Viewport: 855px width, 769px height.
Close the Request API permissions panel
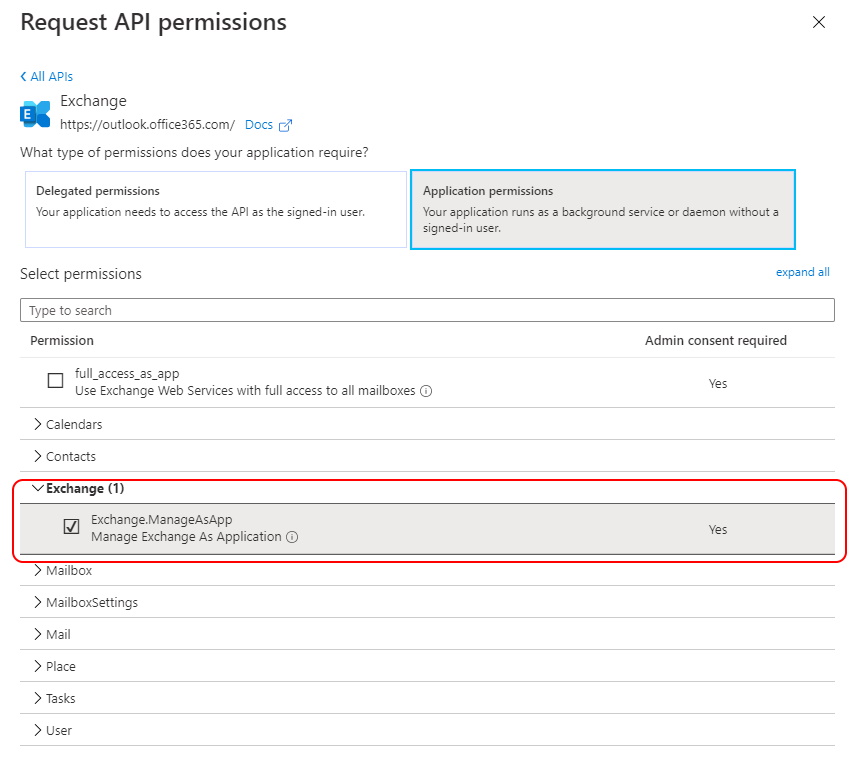(x=818, y=22)
